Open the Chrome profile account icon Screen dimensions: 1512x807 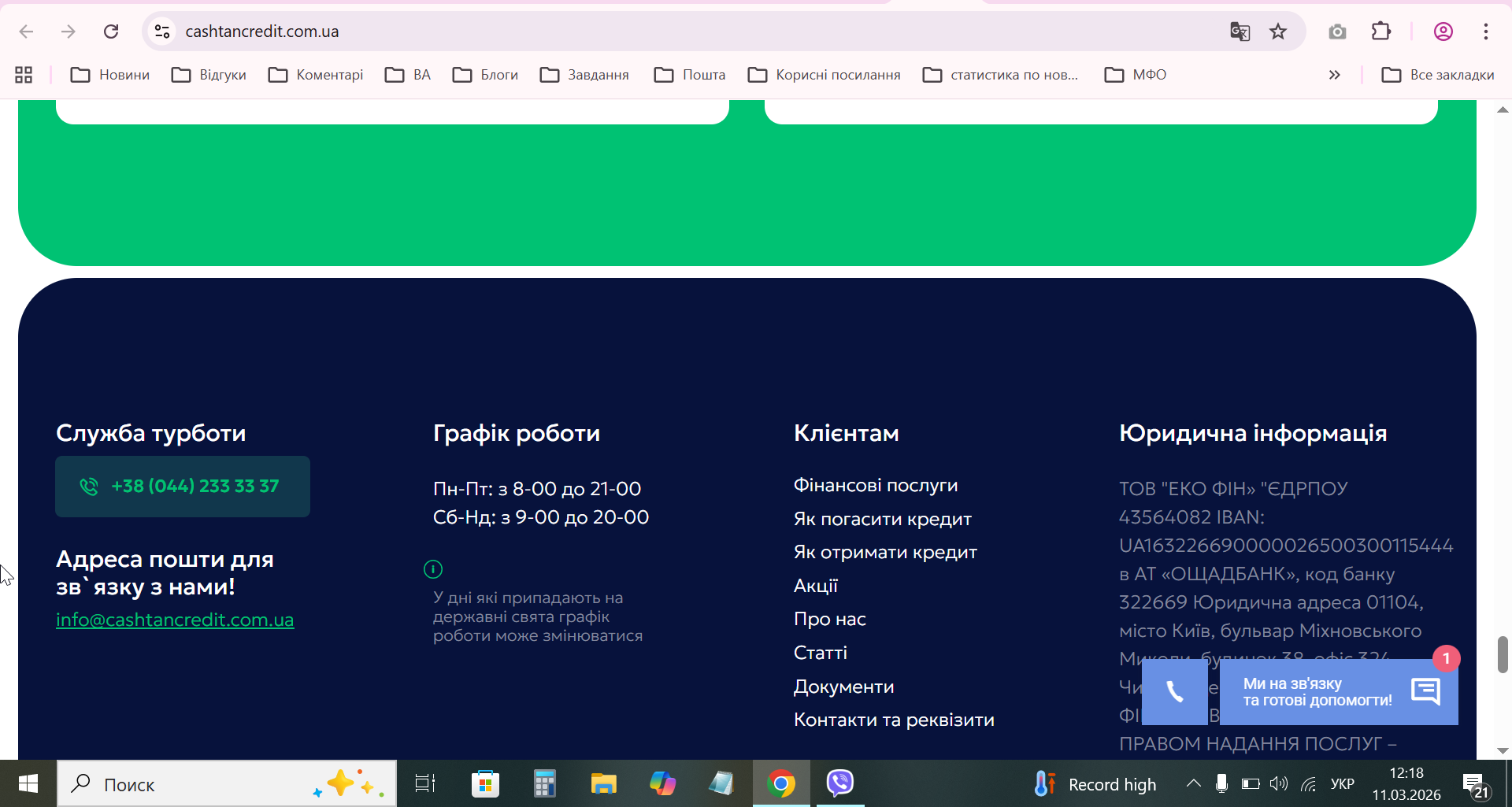click(x=1443, y=31)
